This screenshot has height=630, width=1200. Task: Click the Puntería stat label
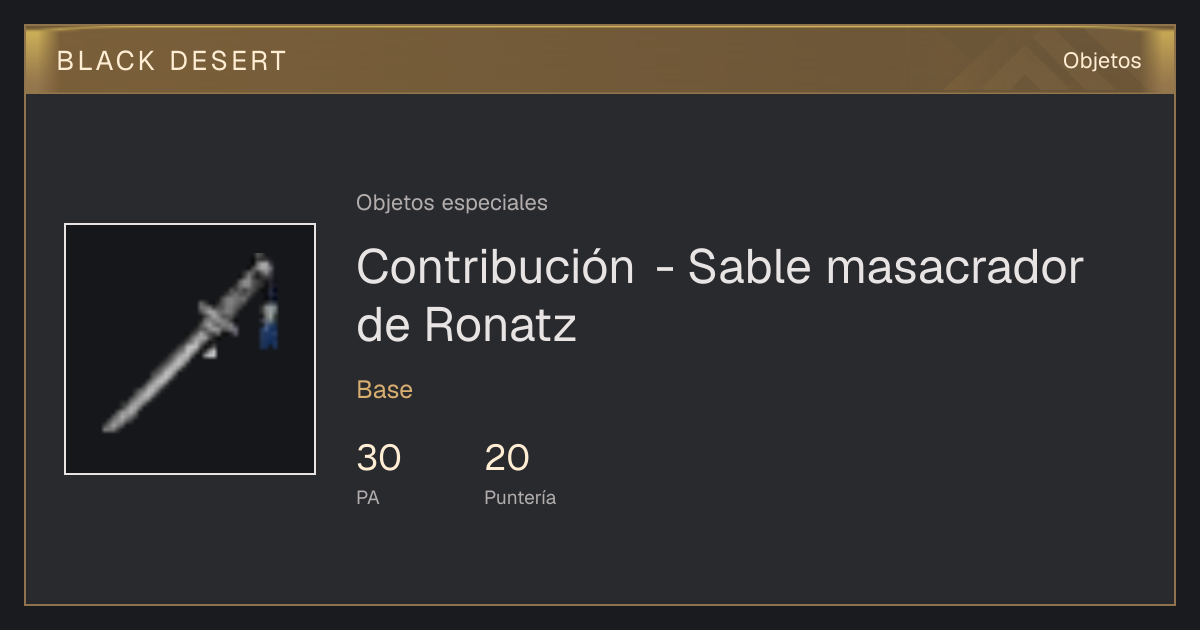[520, 497]
